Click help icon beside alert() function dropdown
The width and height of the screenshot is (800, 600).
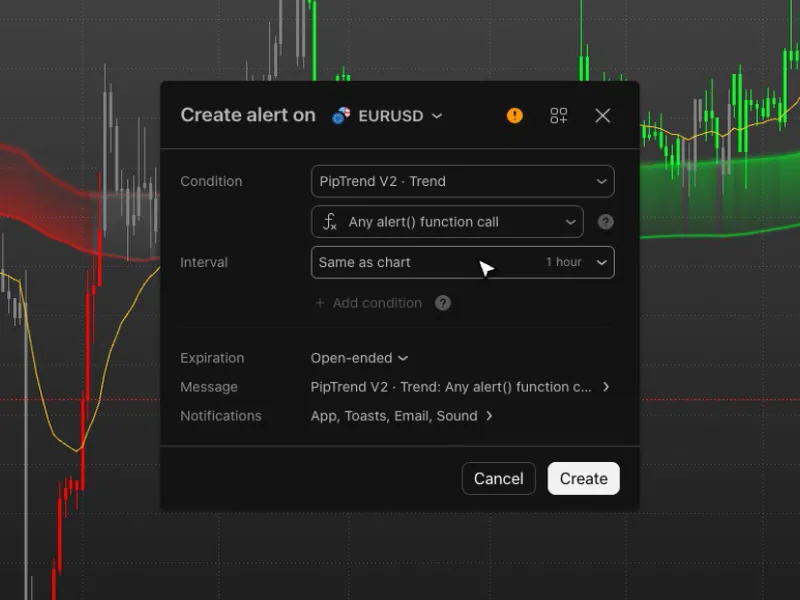pos(606,222)
